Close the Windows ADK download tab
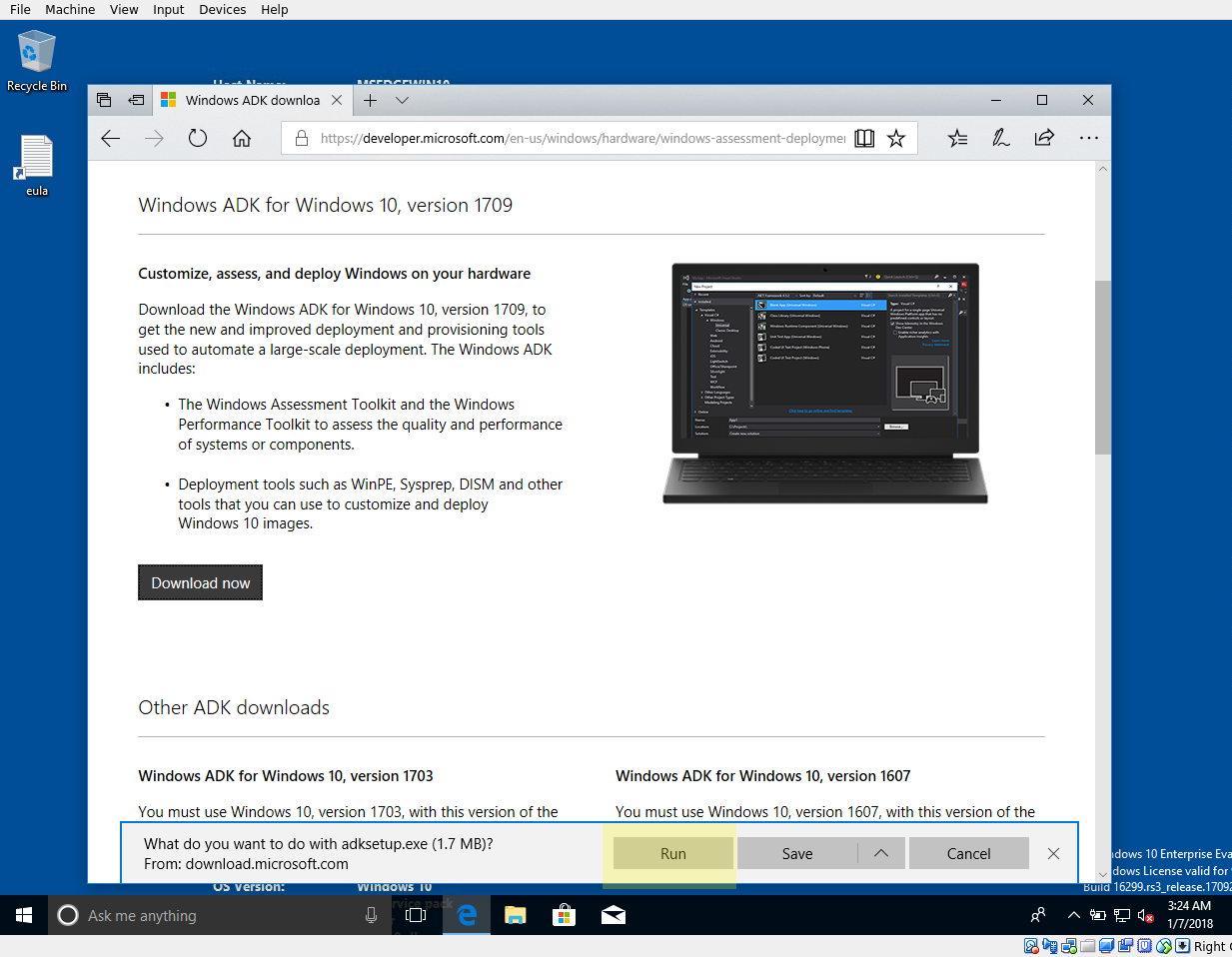The image size is (1232, 957). click(x=337, y=100)
